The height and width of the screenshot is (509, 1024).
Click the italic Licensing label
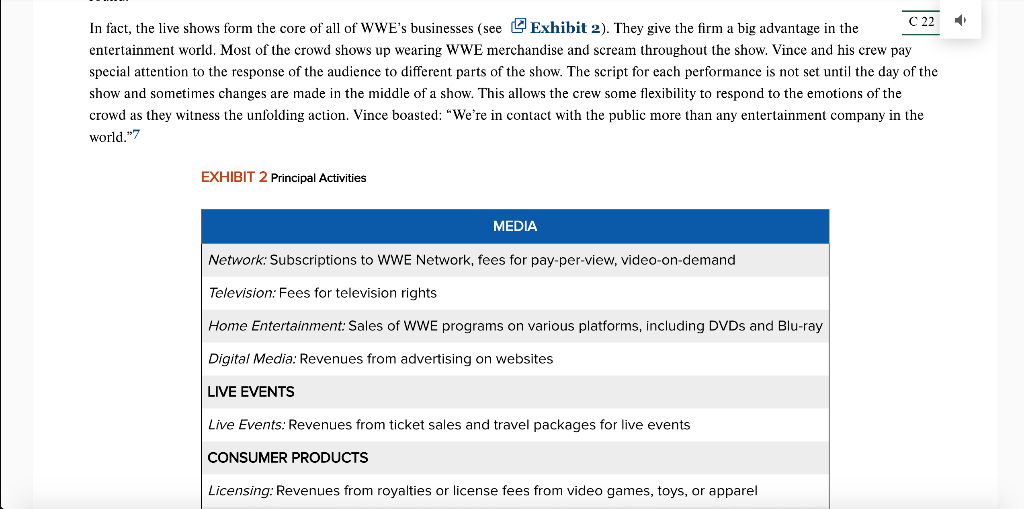coord(240,491)
